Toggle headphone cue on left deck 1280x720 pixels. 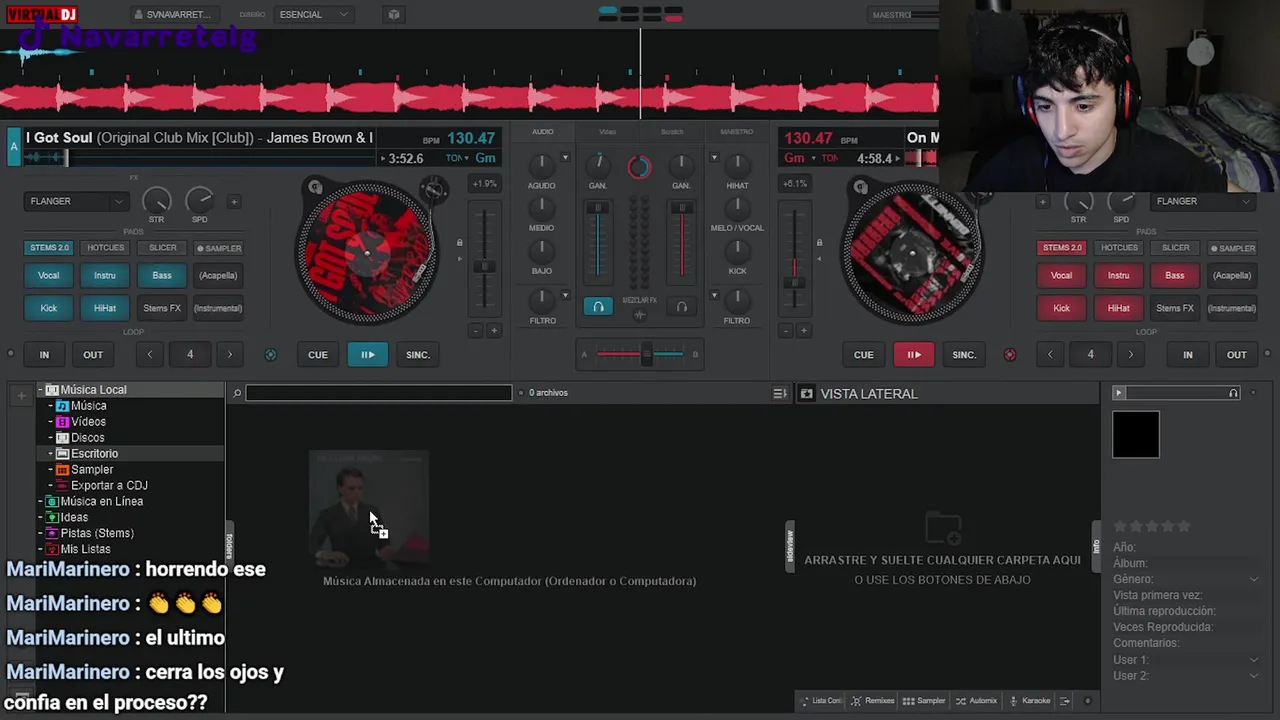(x=598, y=307)
